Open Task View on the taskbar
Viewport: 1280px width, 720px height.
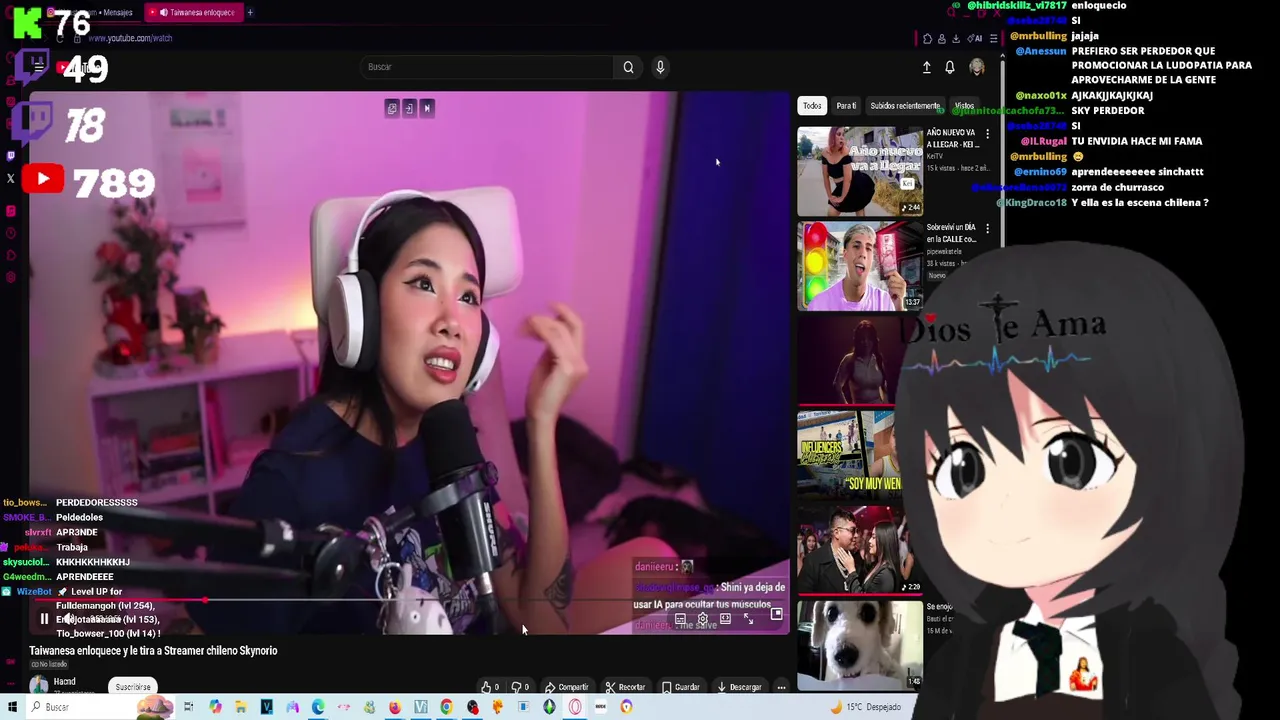coord(188,707)
